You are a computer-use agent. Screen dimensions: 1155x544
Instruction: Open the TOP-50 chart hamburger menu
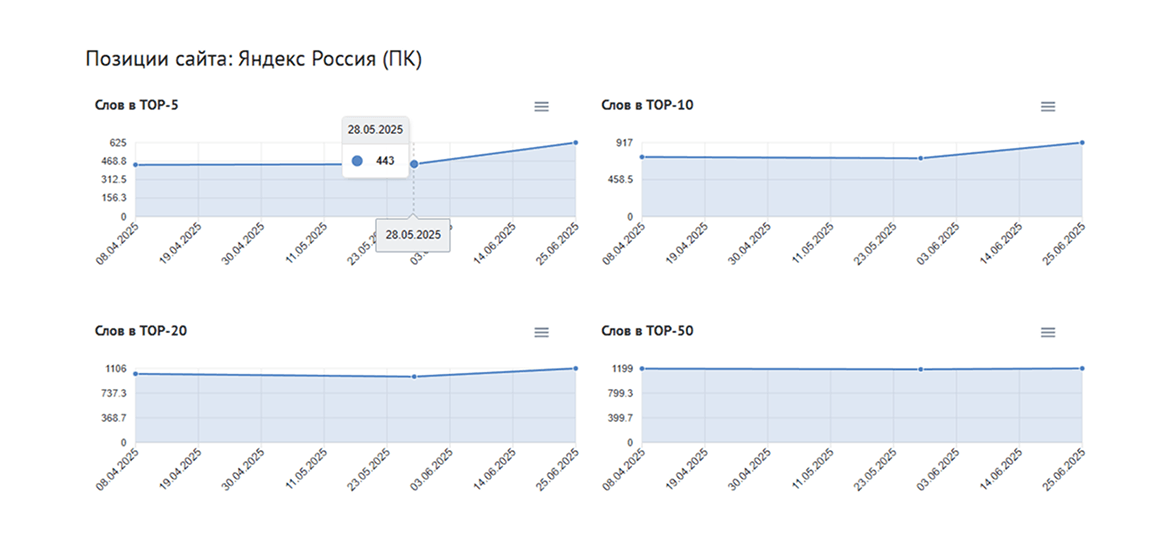[x=1048, y=332]
